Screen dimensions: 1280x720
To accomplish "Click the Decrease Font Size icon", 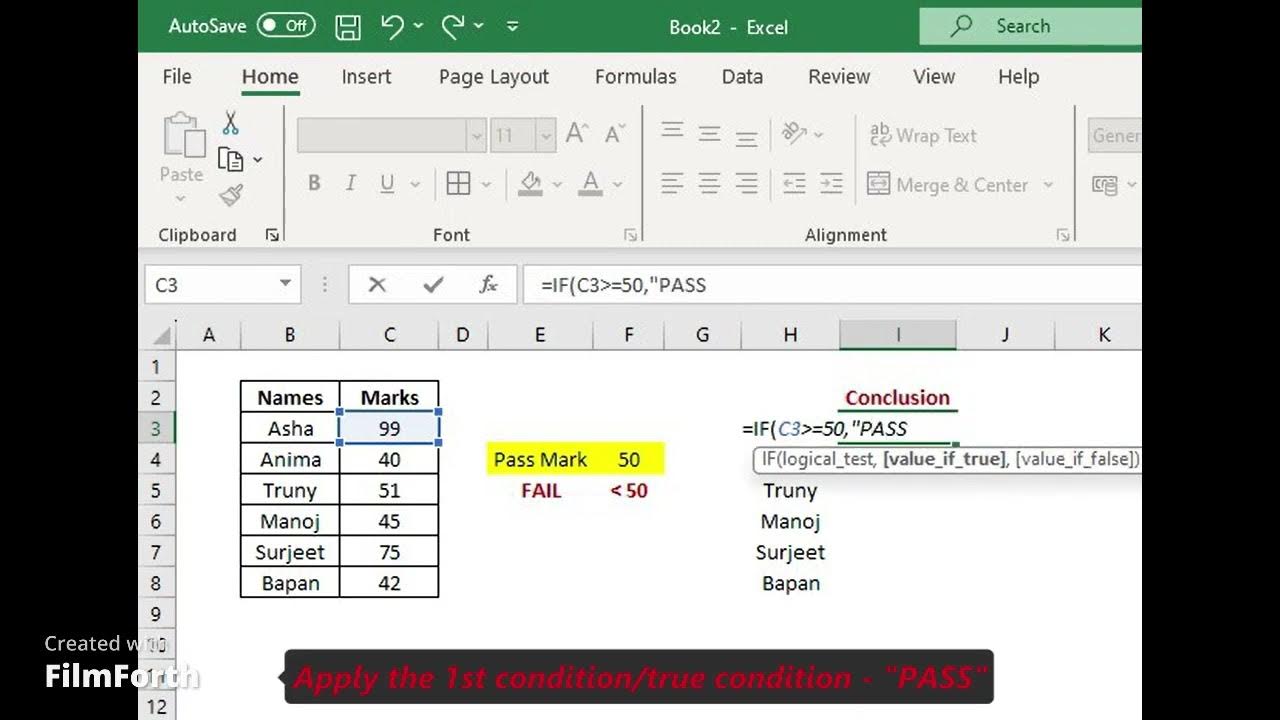I will point(614,133).
